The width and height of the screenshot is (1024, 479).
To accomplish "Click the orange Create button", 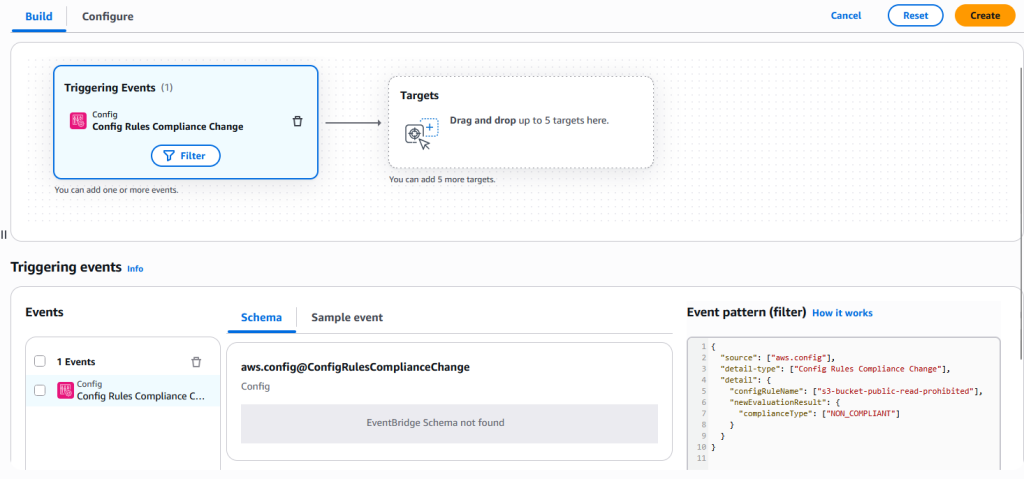I will tap(984, 16).
